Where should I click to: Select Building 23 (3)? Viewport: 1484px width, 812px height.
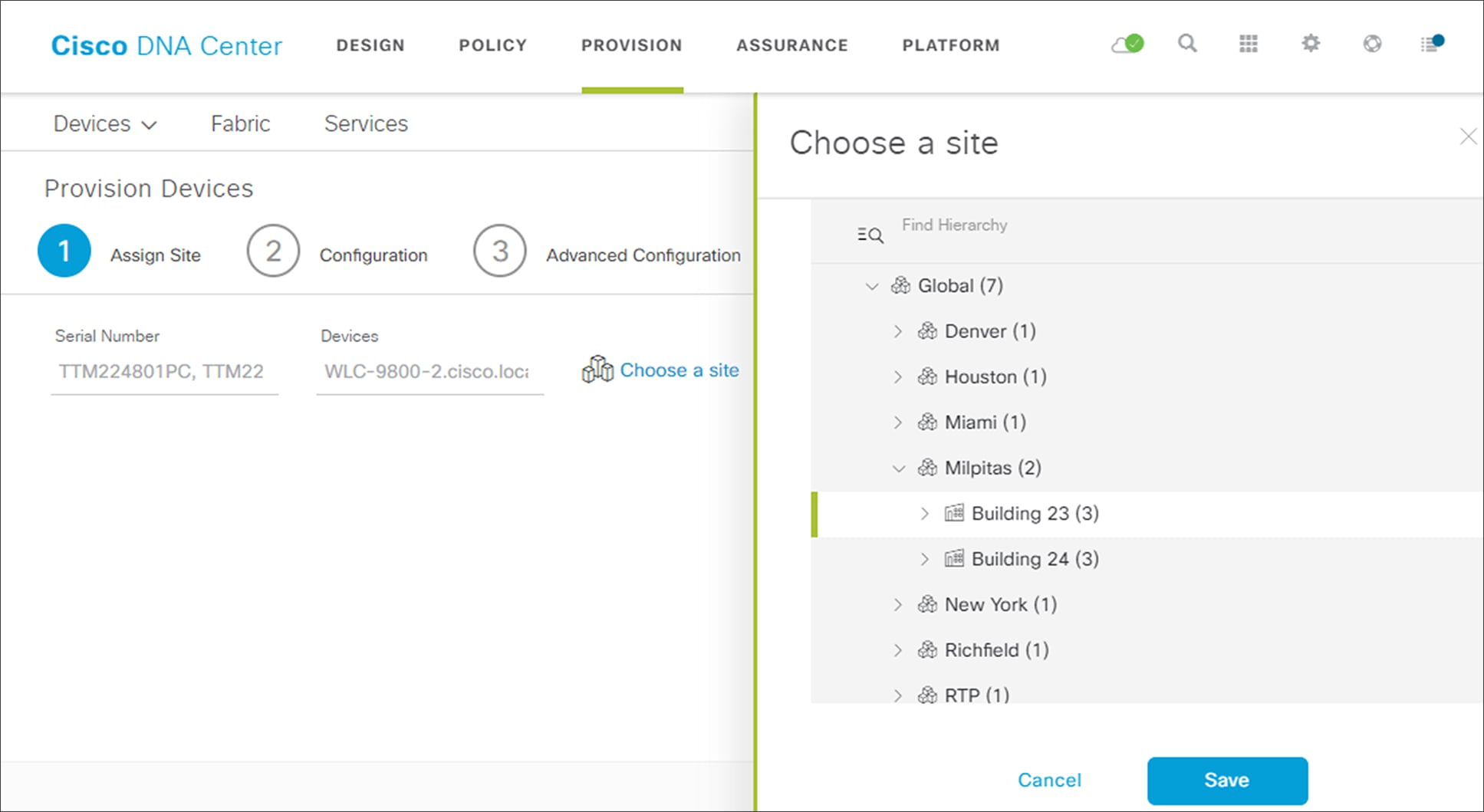pos(1035,514)
